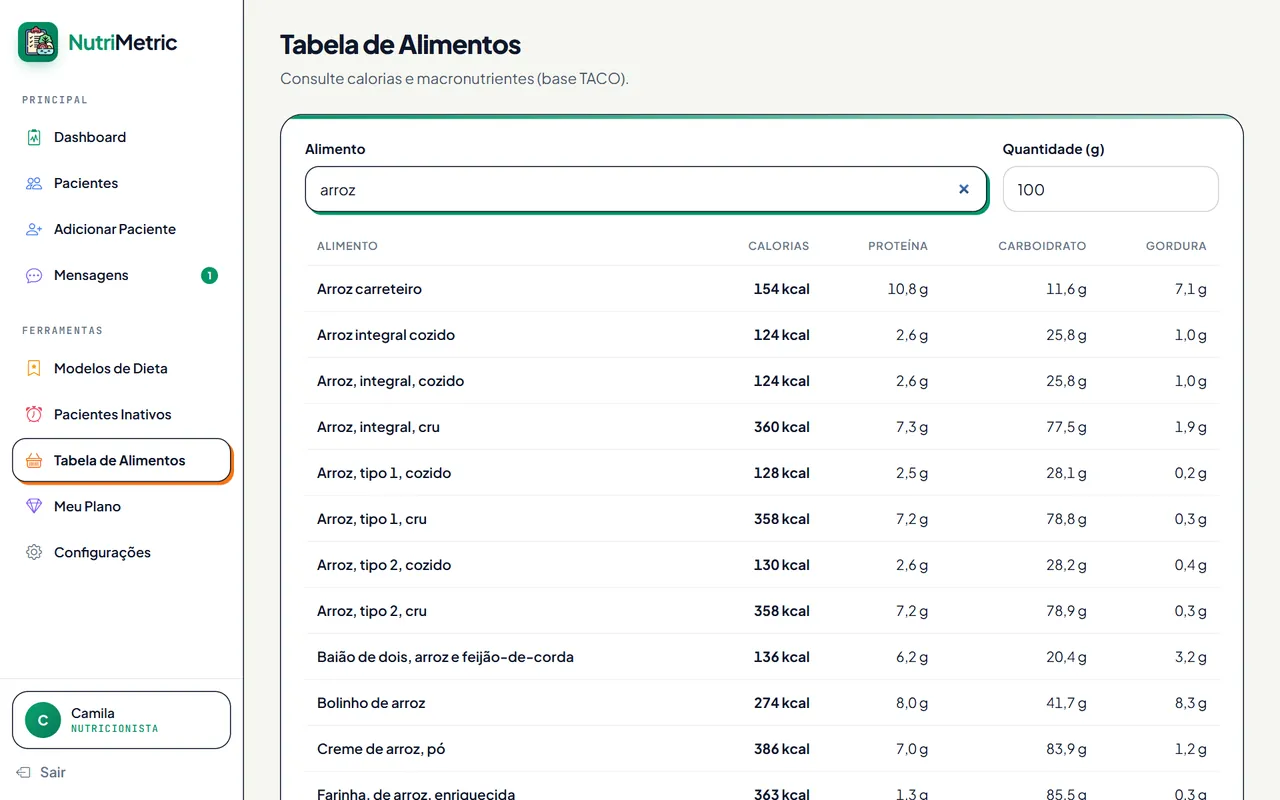Click the Proteína column header
Screen dimensions: 1280x800
coord(898,246)
